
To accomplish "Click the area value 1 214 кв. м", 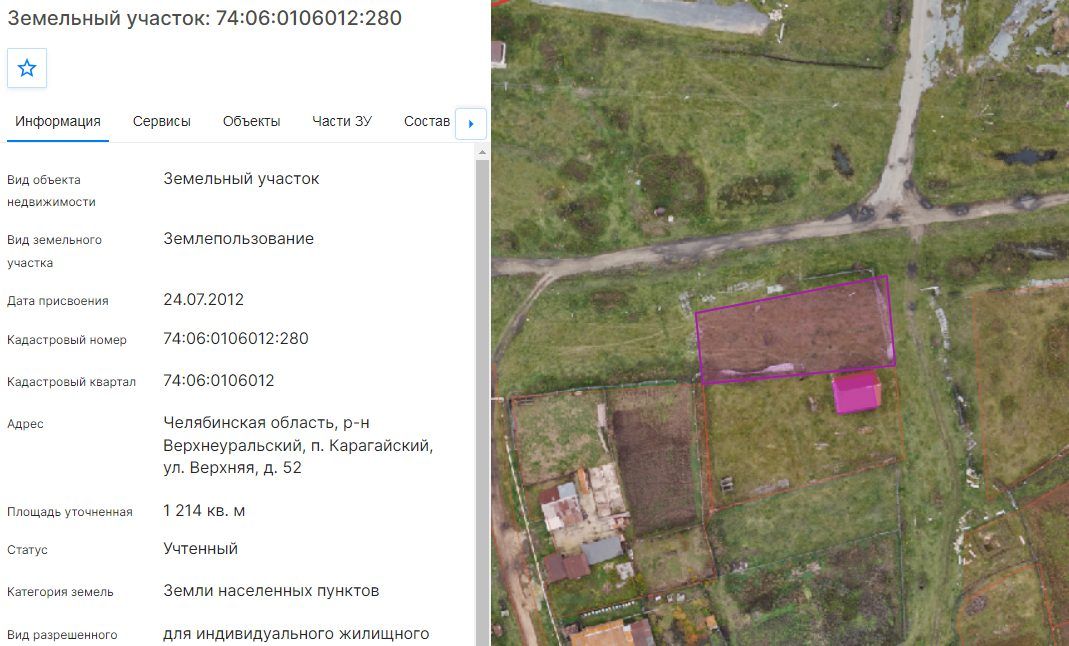I will [x=204, y=510].
